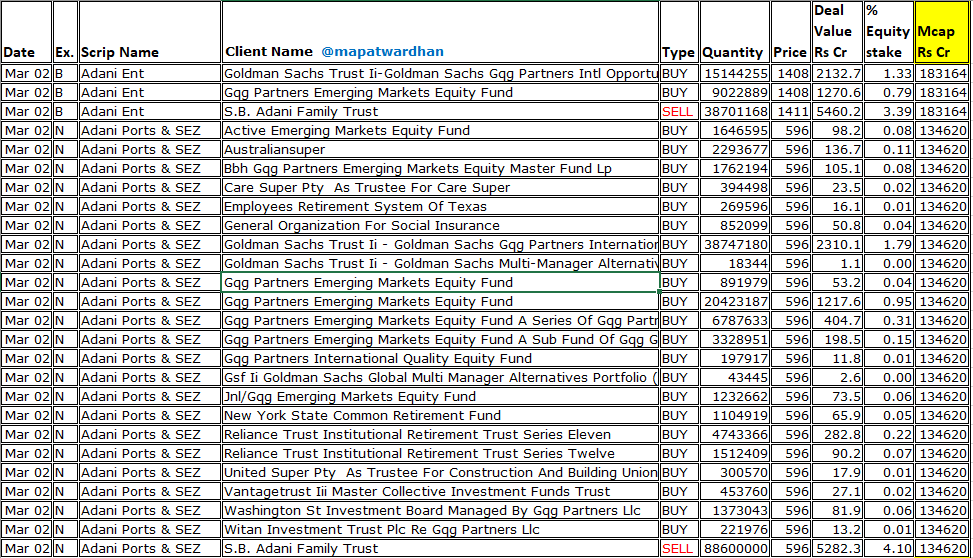Click the deal value 2310.1 cell
This screenshot has height=558, width=973.
836,245
